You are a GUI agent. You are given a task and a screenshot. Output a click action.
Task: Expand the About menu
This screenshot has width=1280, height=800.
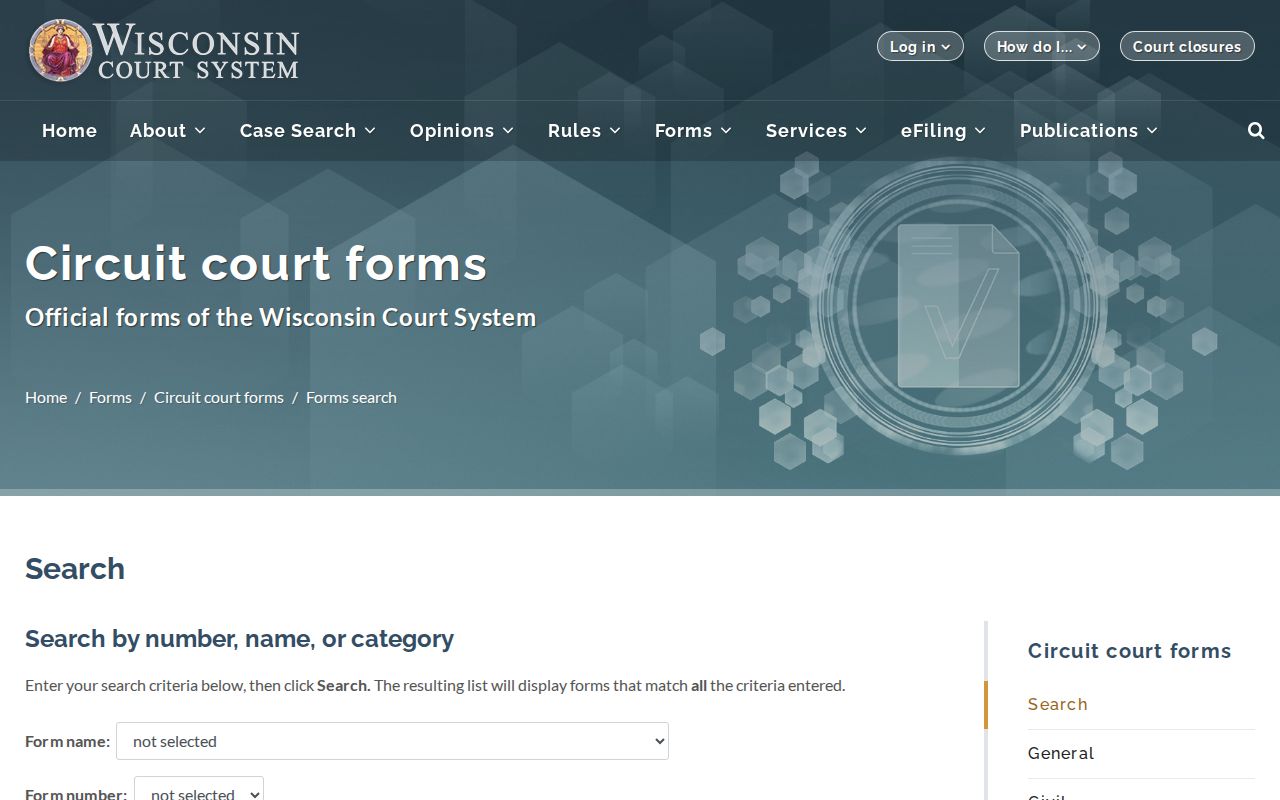(168, 131)
